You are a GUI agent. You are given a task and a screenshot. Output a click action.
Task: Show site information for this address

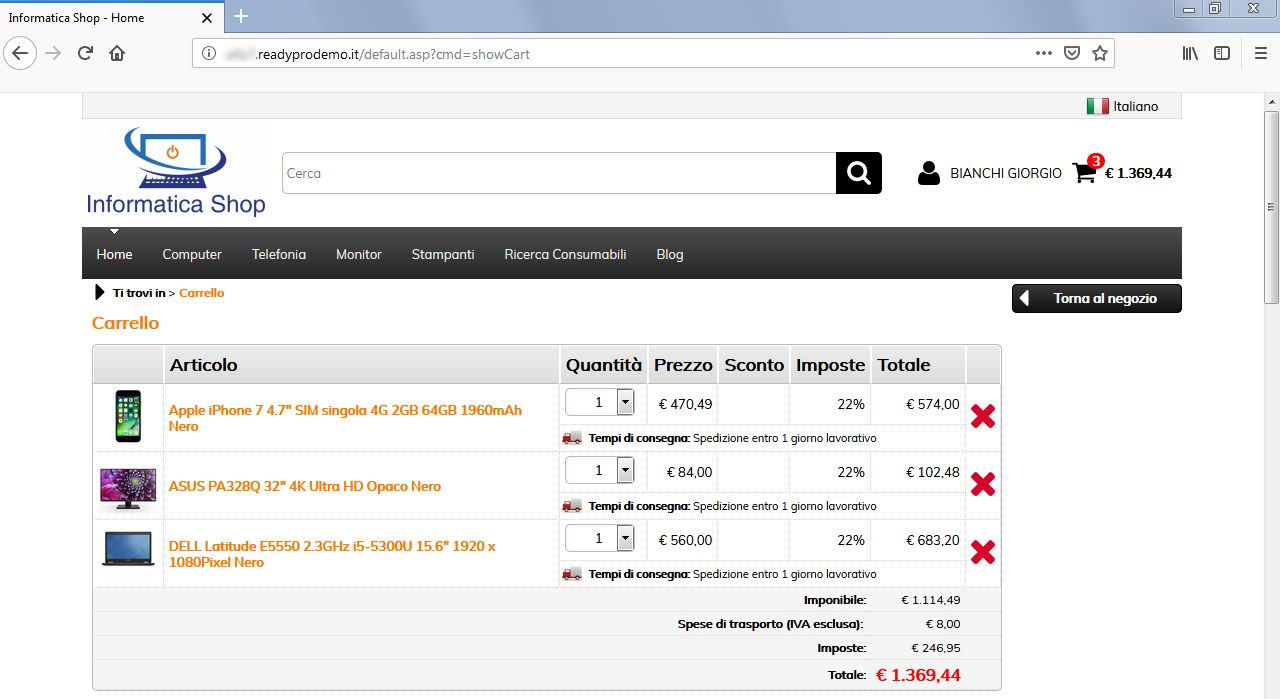tap(209, 53)
